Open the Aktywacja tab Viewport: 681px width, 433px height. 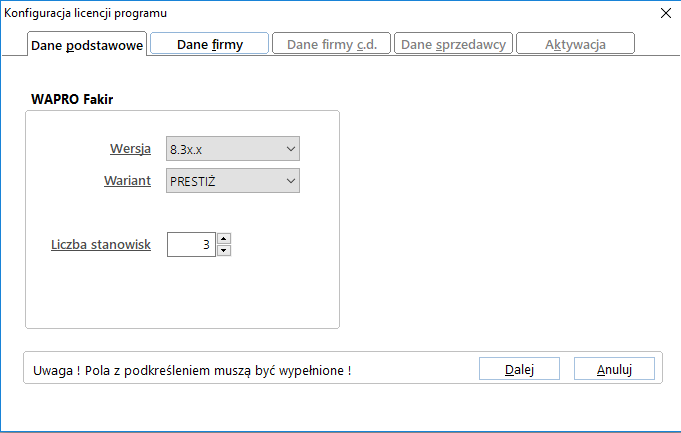[575, 43]
